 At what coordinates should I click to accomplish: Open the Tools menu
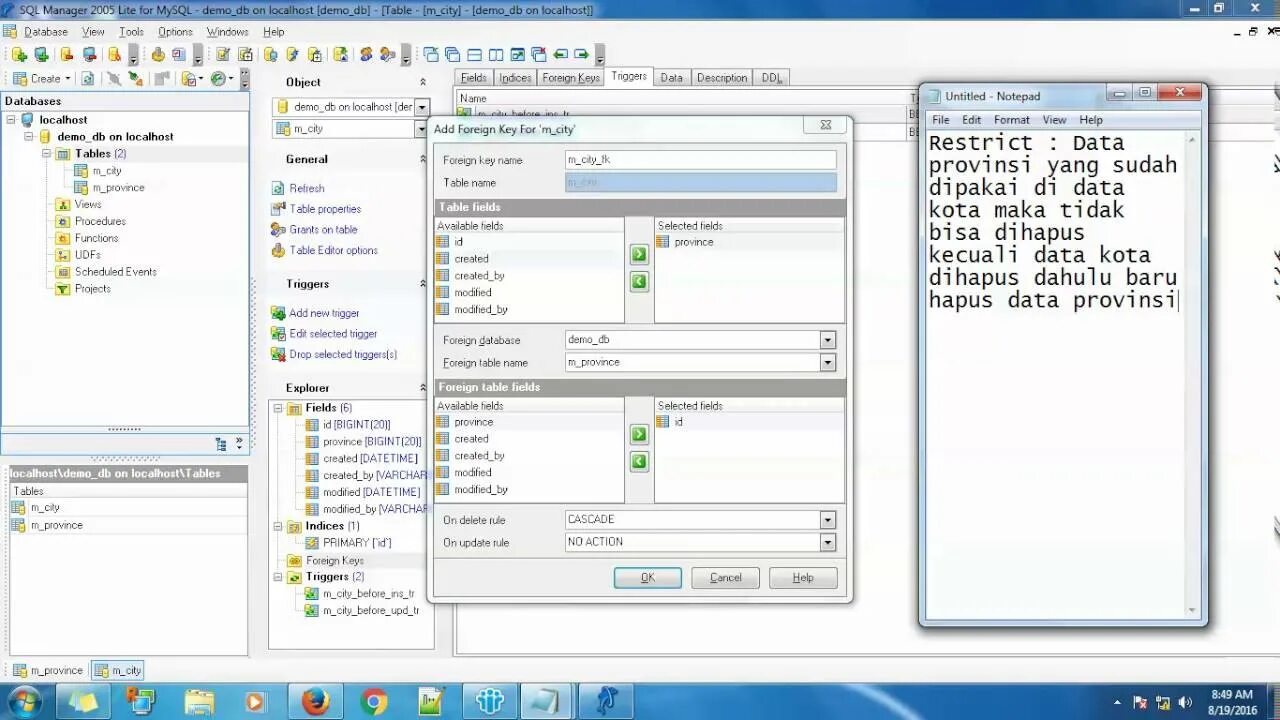pyautogui.click(x=131, y=32)
